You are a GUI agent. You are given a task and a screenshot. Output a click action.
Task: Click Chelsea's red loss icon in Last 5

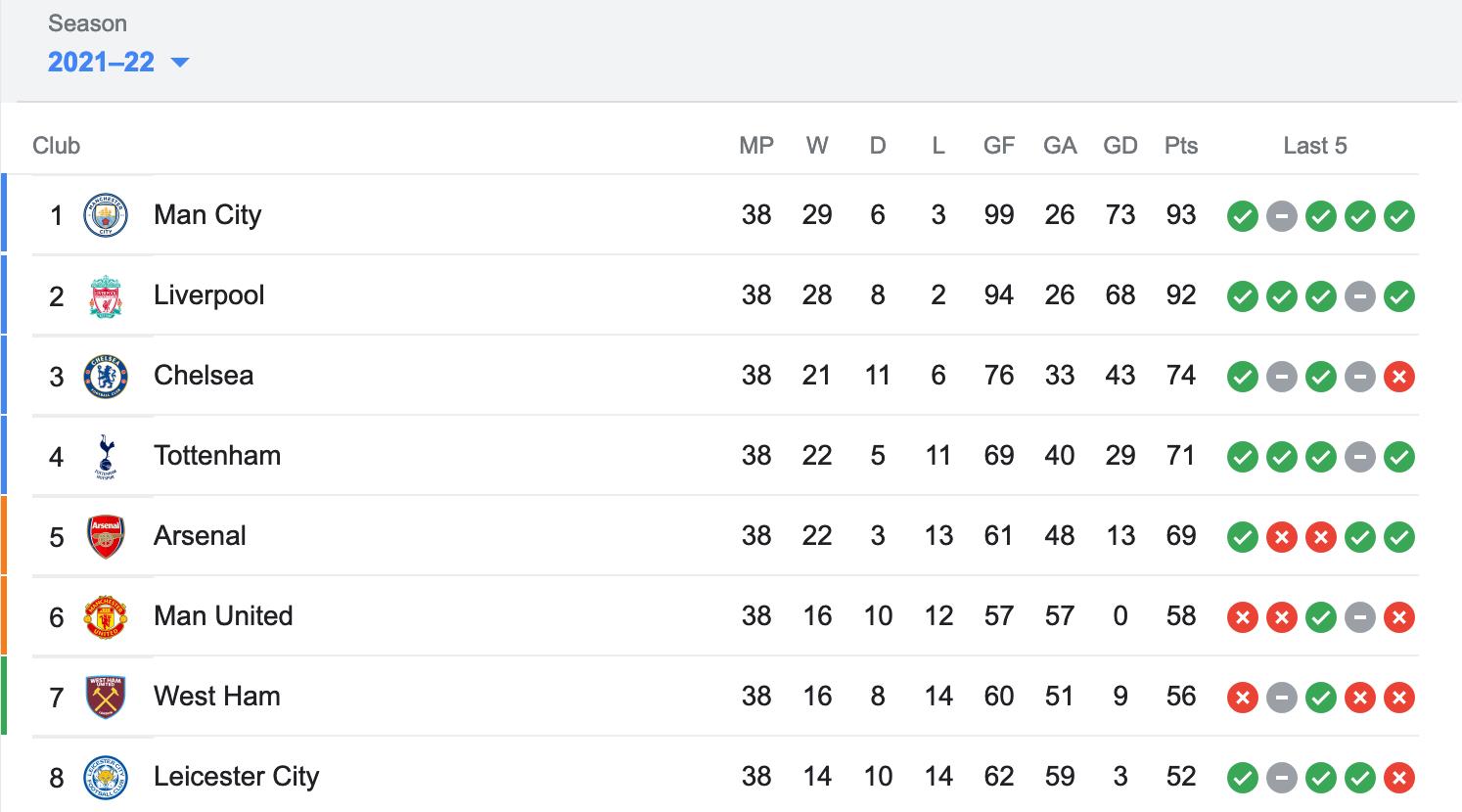click(1399, 377)
